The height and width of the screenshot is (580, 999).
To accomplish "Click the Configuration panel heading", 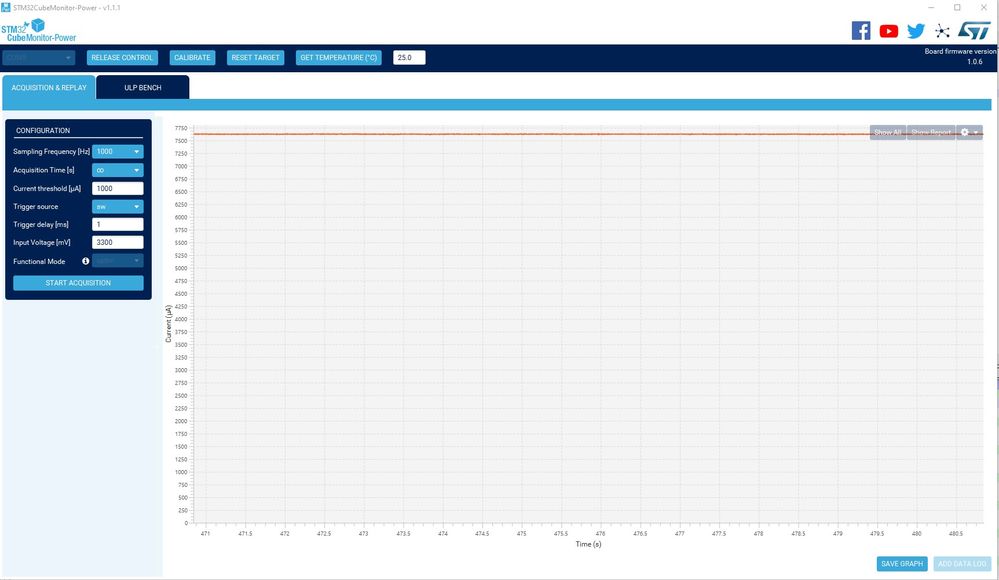I will pos(43,131).
